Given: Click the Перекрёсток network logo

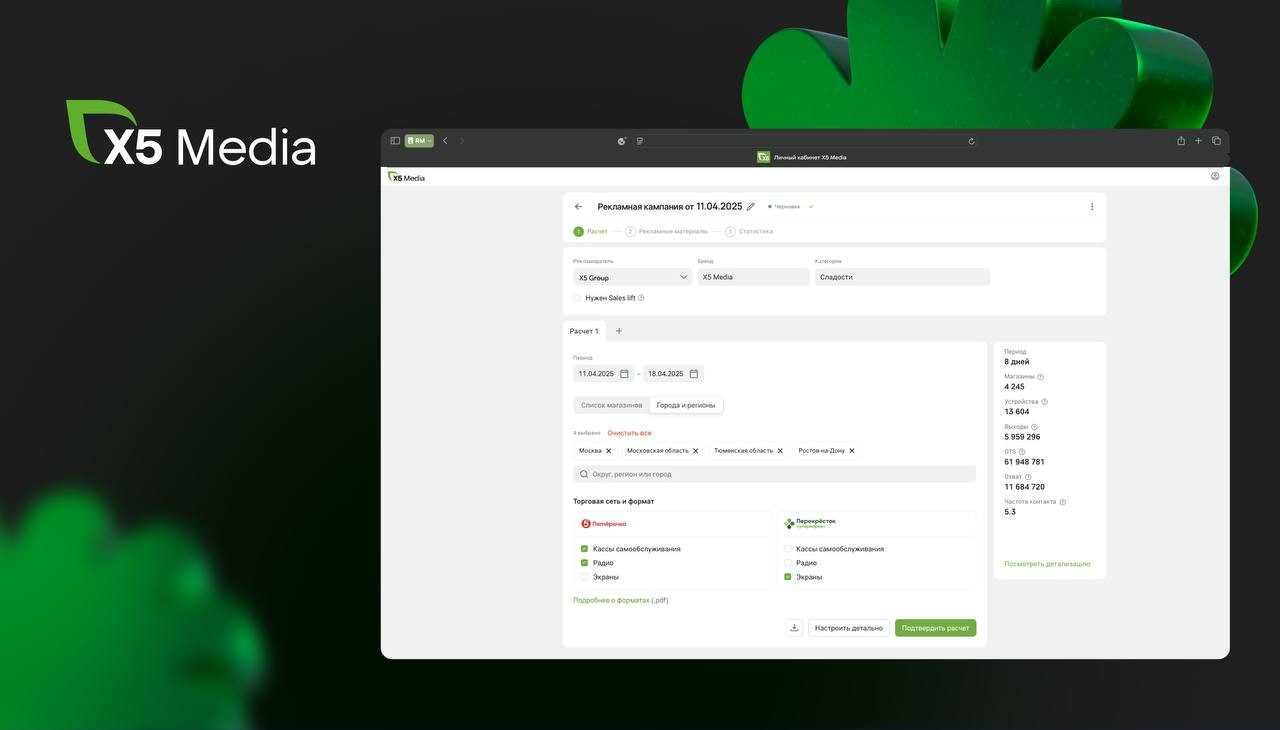Looking at the screenshot, I should (810, 523).
